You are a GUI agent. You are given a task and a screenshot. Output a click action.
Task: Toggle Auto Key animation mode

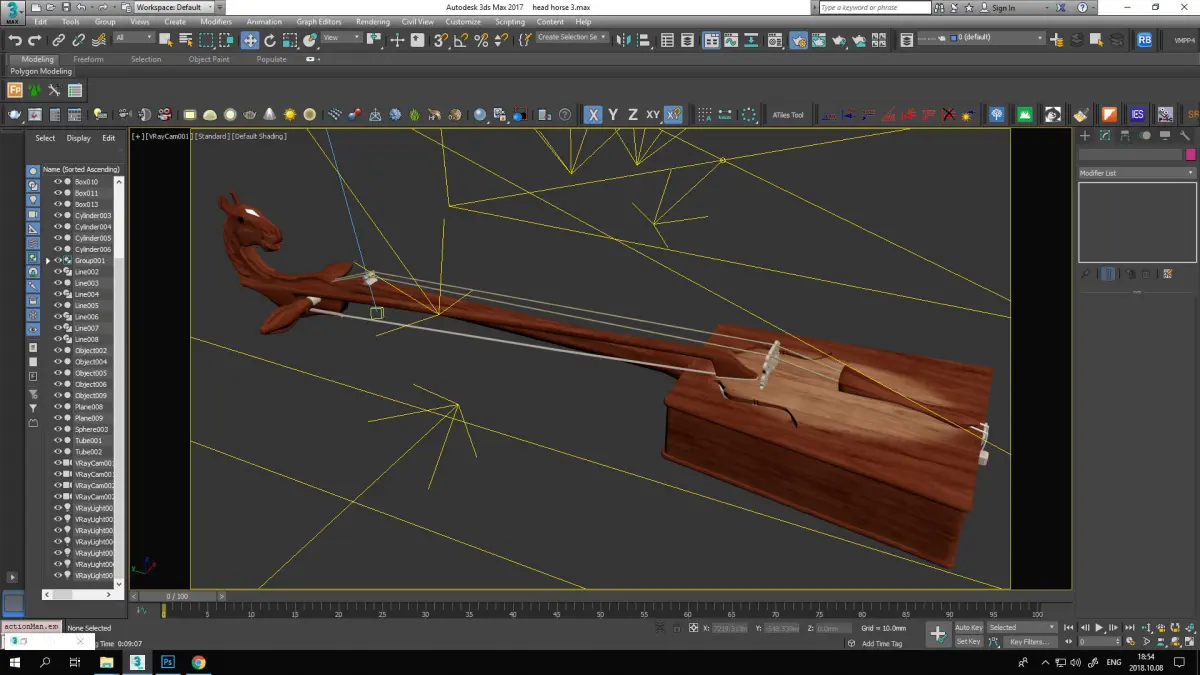[x=969, y=628]
